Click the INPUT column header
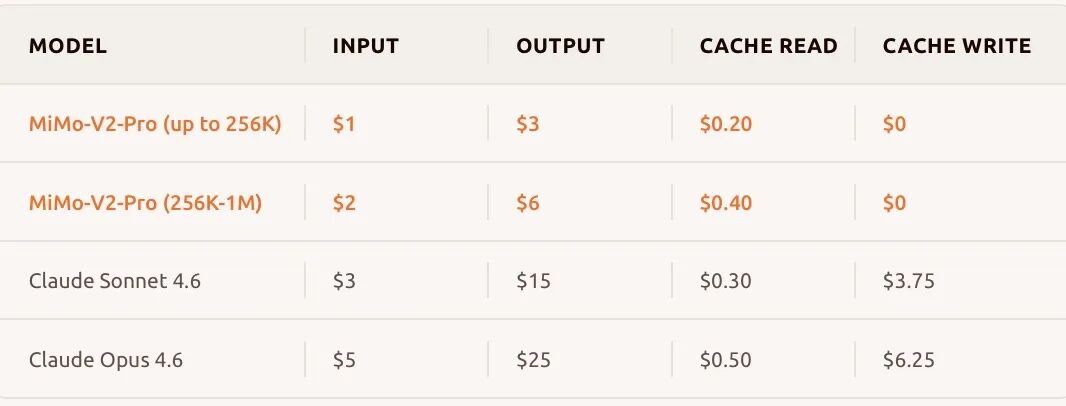This screenshot has width=1066, height=406. click(366, 46)
